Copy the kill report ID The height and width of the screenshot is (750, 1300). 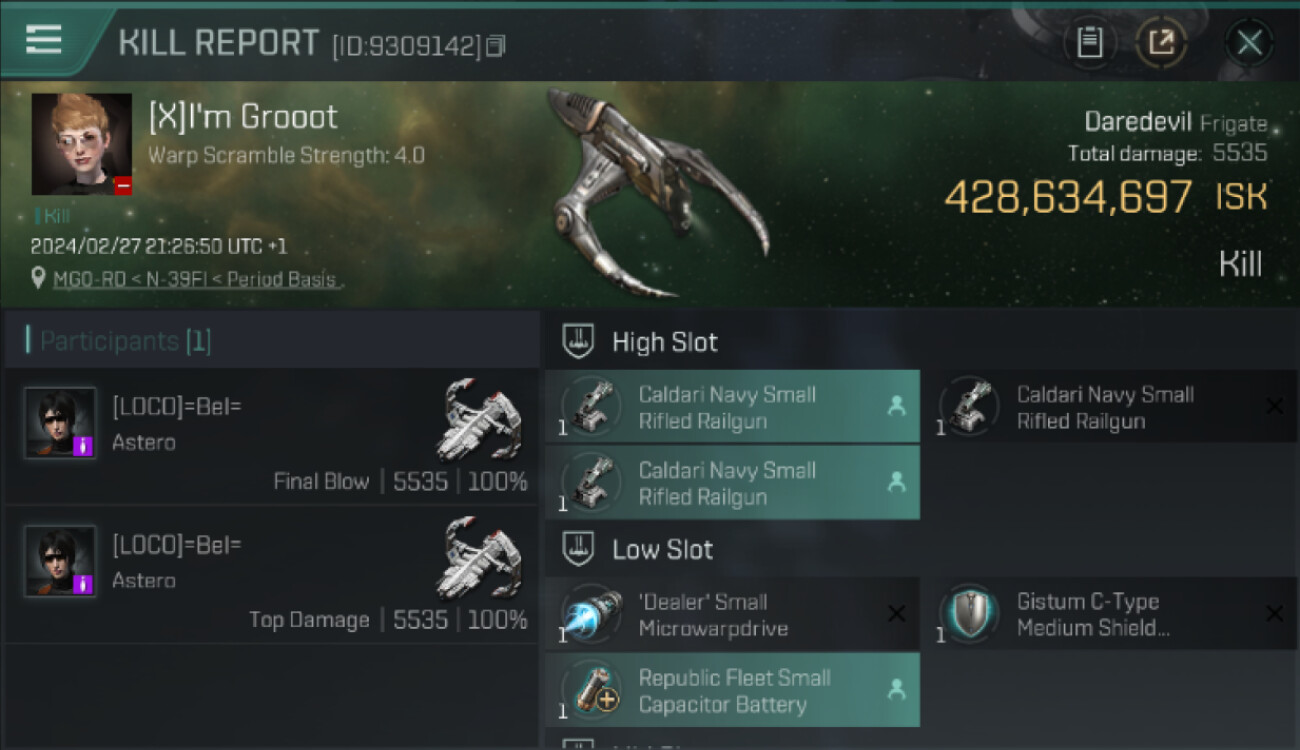[496, 46]
